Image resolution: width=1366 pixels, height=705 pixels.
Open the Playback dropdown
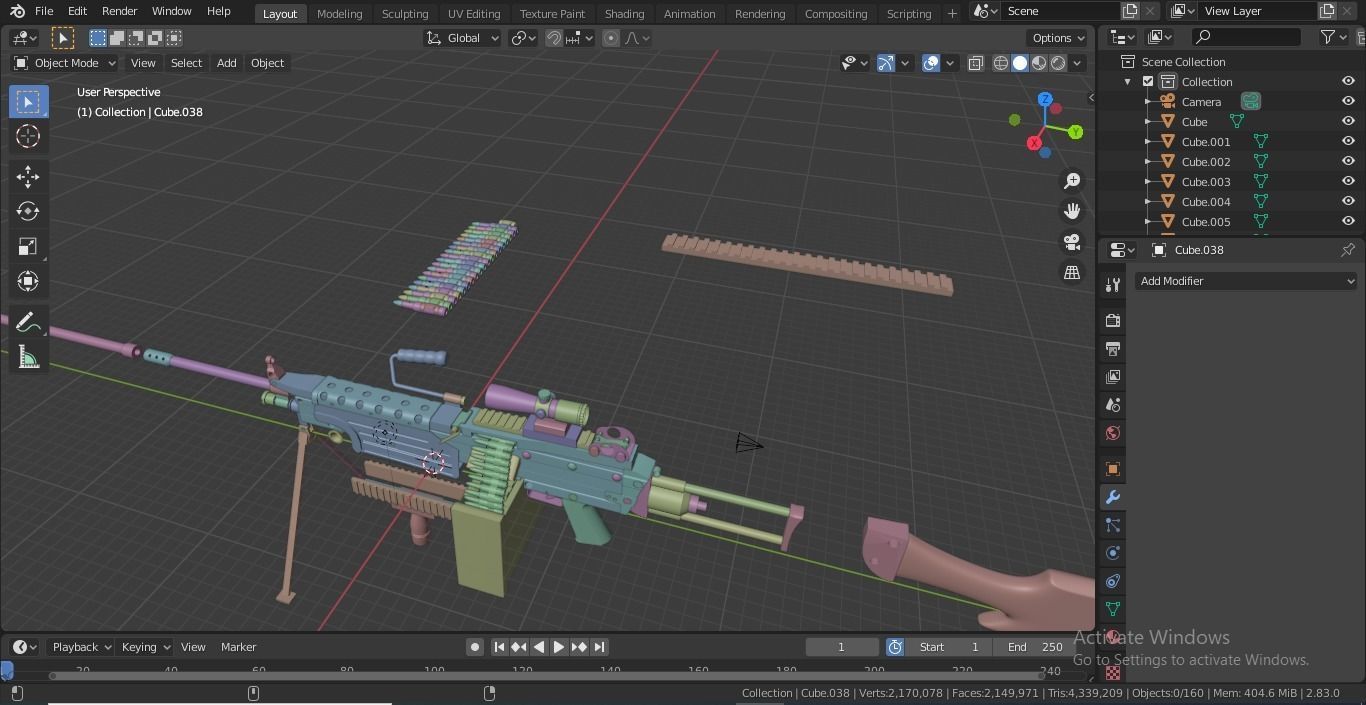pos(81,647)
